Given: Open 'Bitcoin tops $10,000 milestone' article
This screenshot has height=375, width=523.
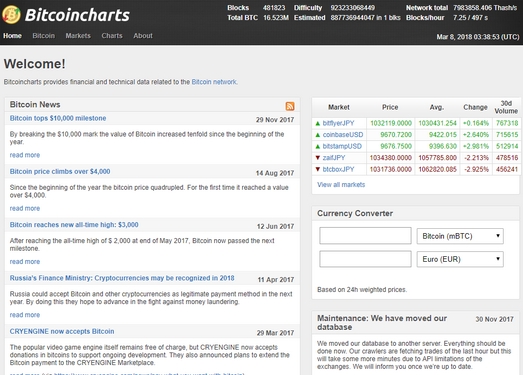Looking at the screenshot, I should click(58, 118).
